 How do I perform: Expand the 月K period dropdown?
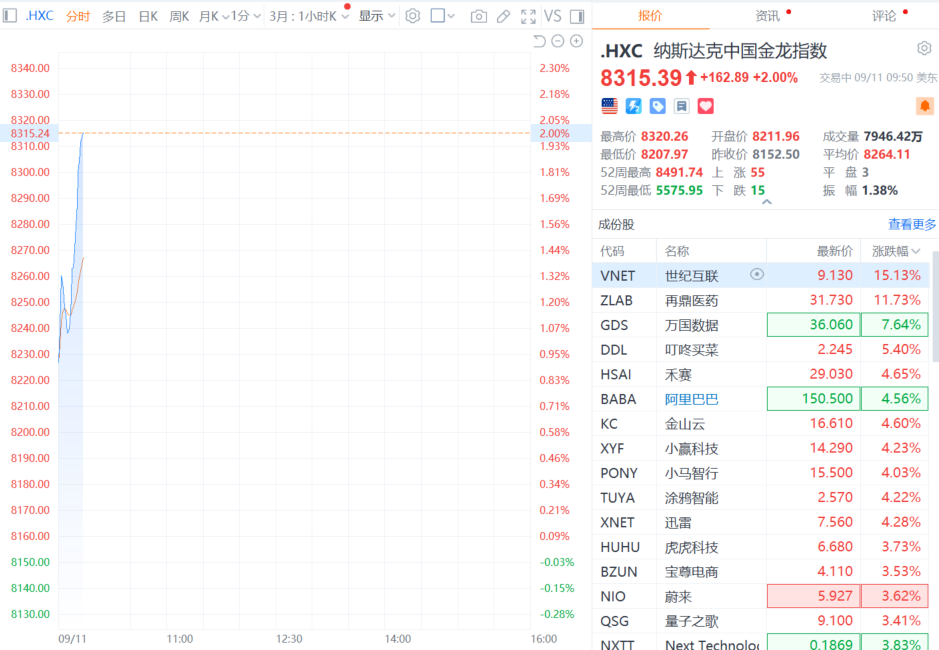(214, 16)
